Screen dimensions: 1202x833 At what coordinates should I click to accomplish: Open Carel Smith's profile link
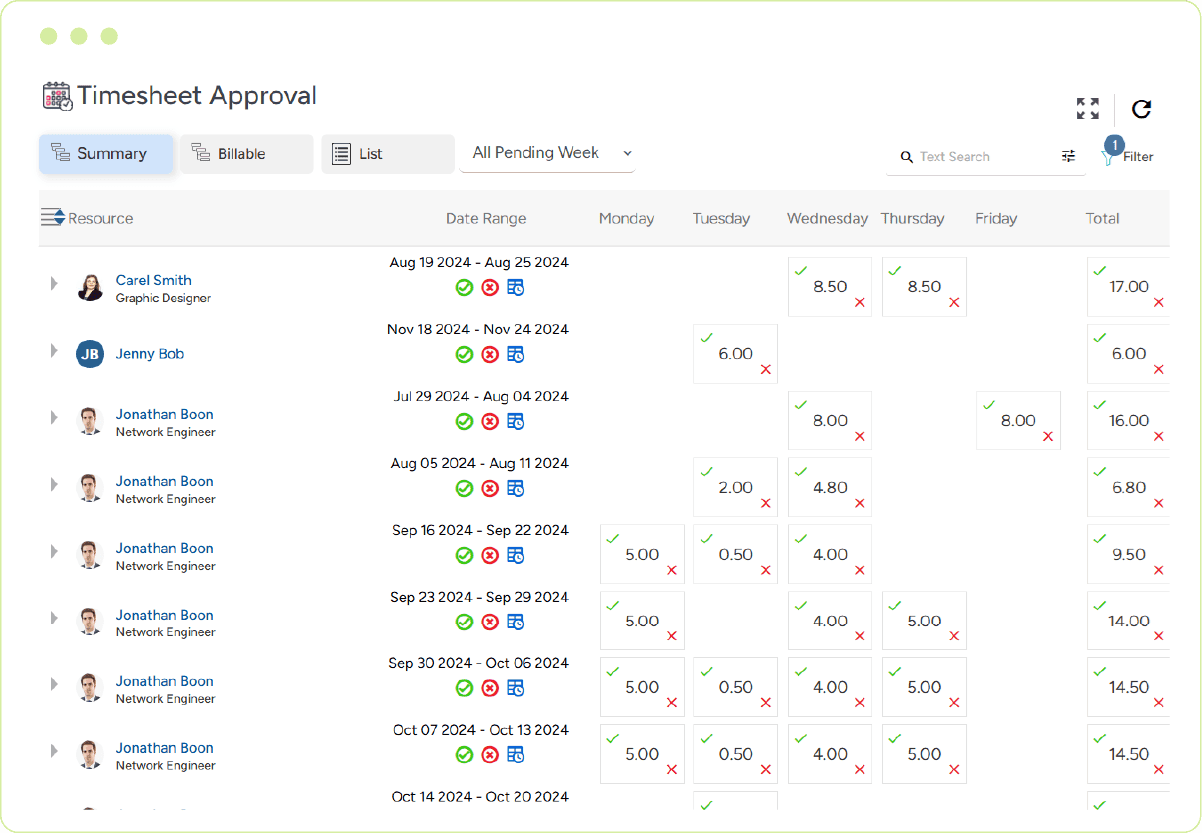point(153,280)
